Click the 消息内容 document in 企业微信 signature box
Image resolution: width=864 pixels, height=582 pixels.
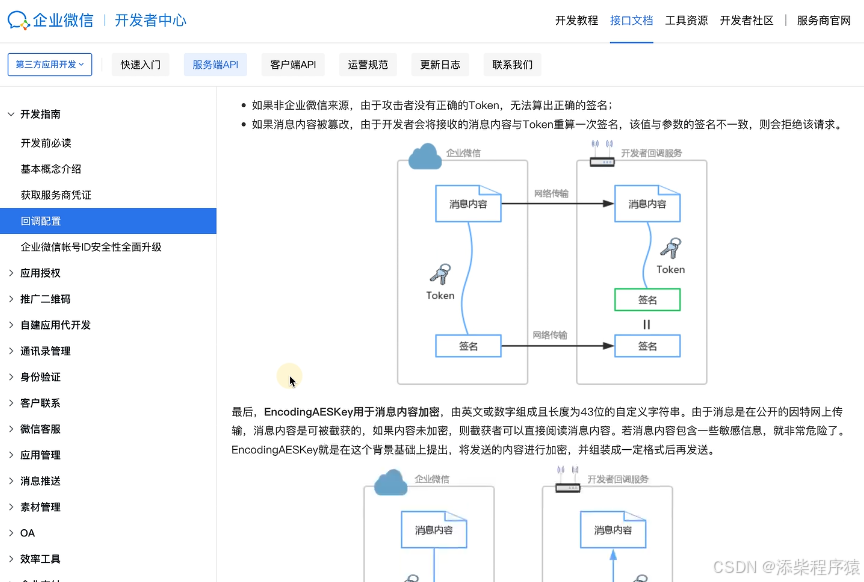468,203
